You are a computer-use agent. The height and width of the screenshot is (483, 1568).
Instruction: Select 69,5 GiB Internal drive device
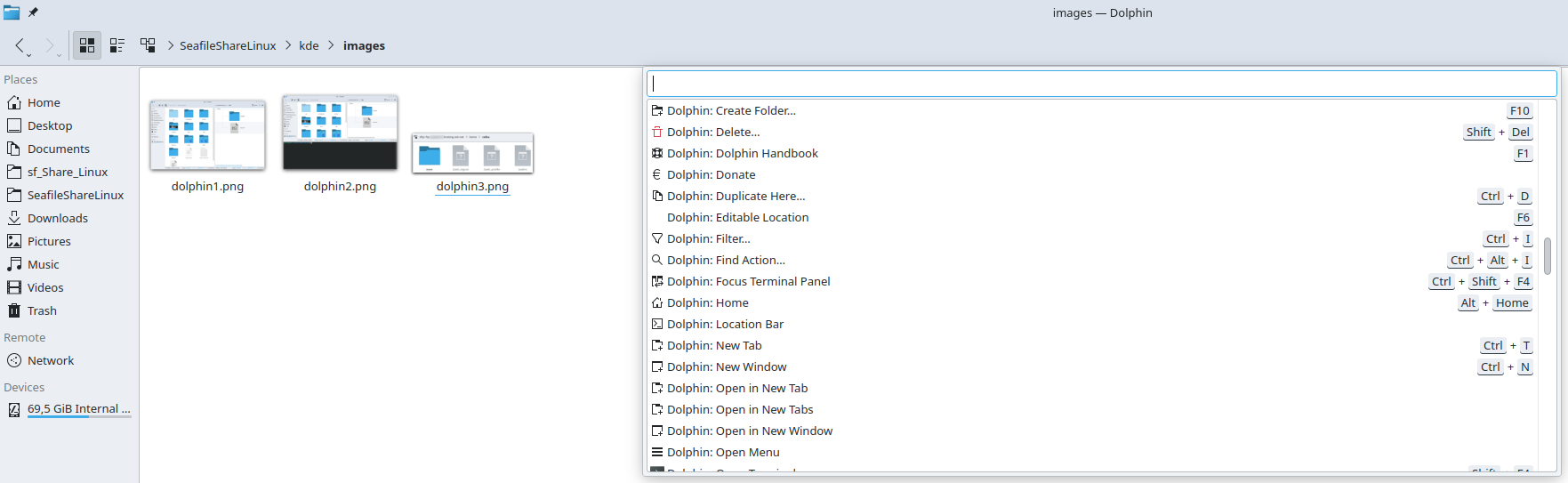tap(78, 409)
